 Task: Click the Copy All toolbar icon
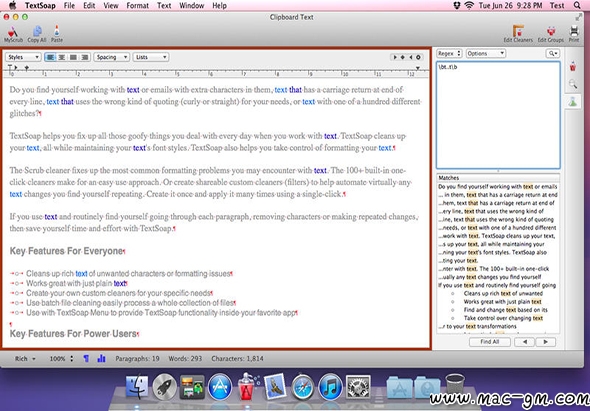(37, 34)
